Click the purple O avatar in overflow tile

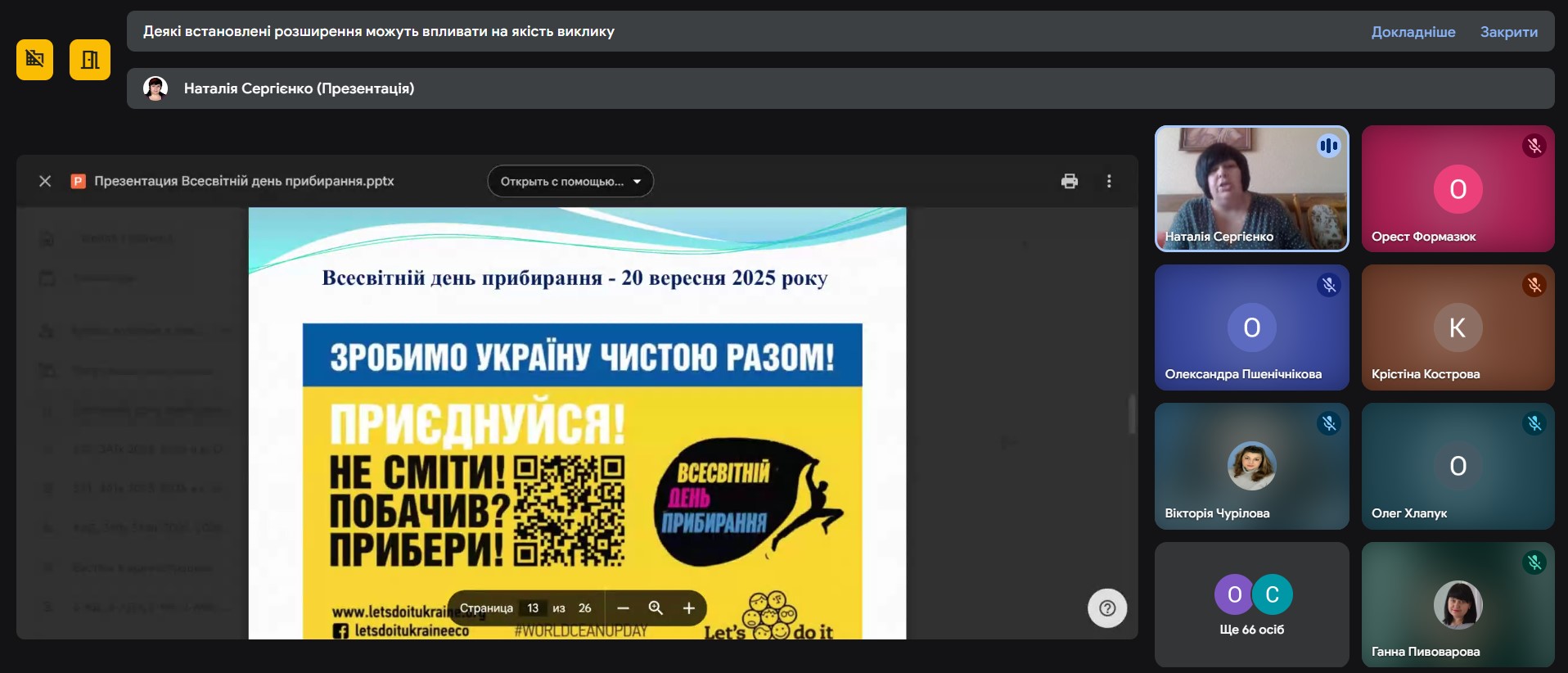[x=1234, y=594]
